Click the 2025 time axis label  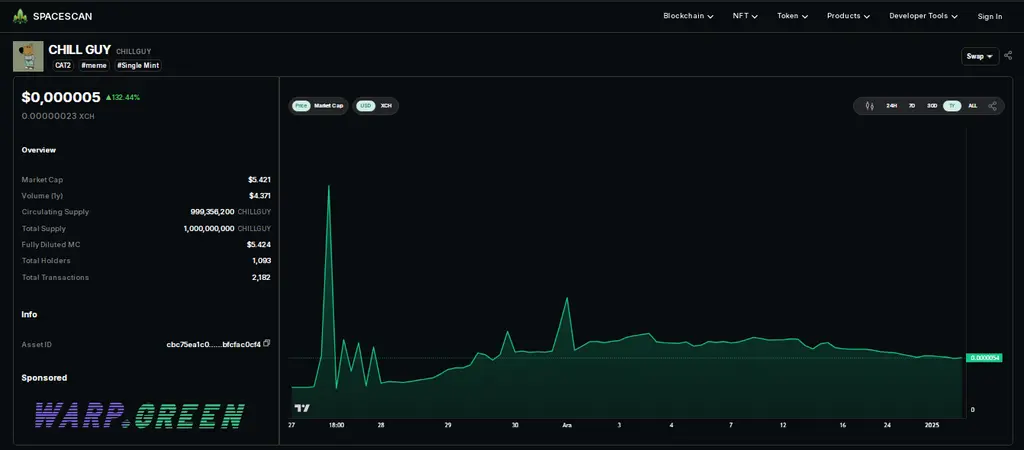pyautogui.click(x=933, y=425)
